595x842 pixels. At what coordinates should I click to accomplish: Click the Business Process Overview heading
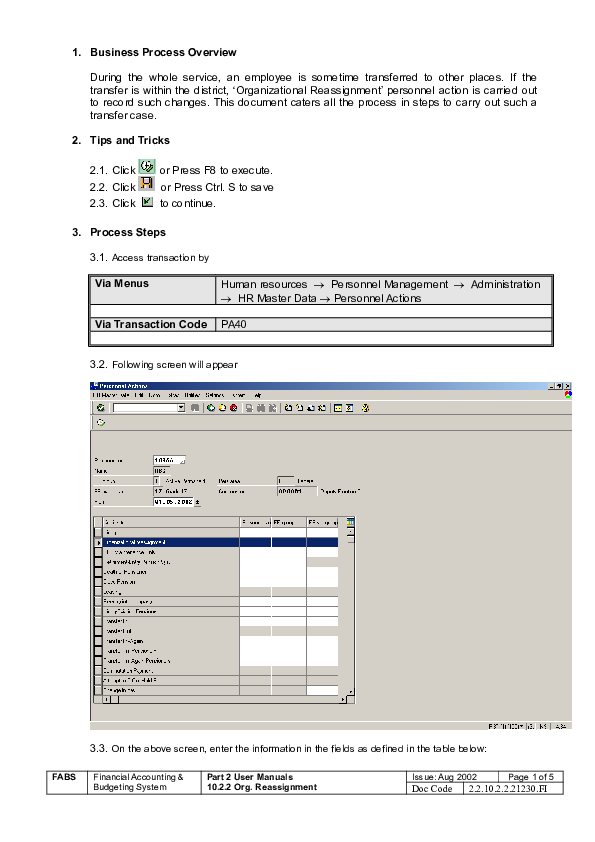163,52
